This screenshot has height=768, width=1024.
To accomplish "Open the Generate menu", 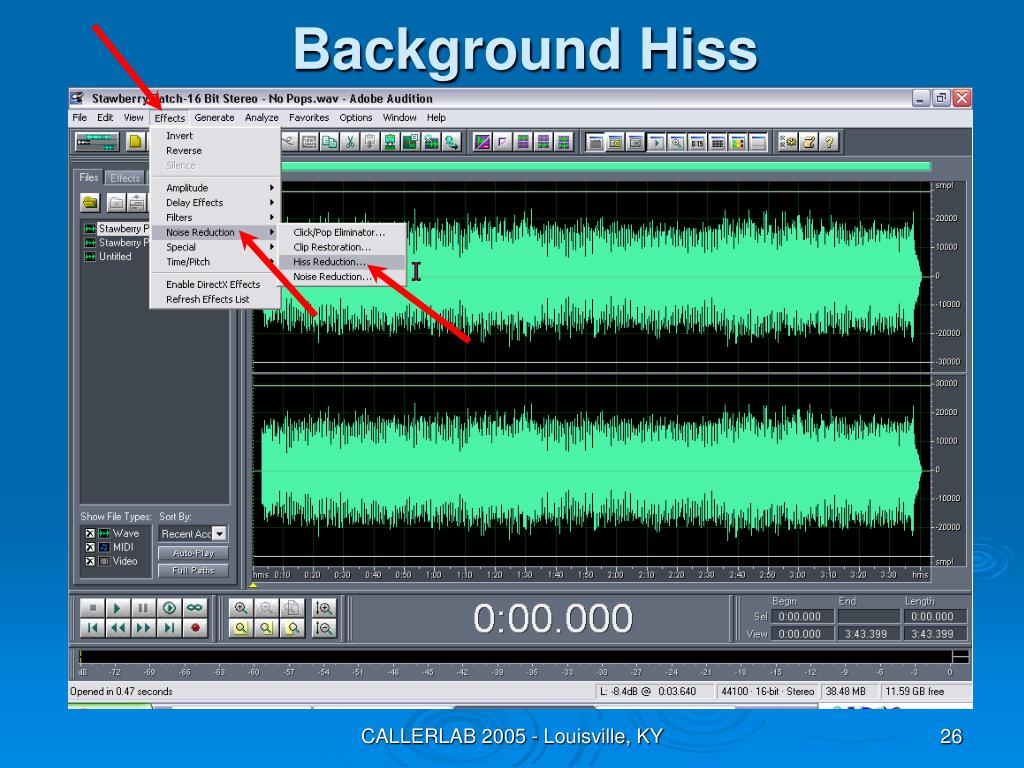I will click(214, 118).
